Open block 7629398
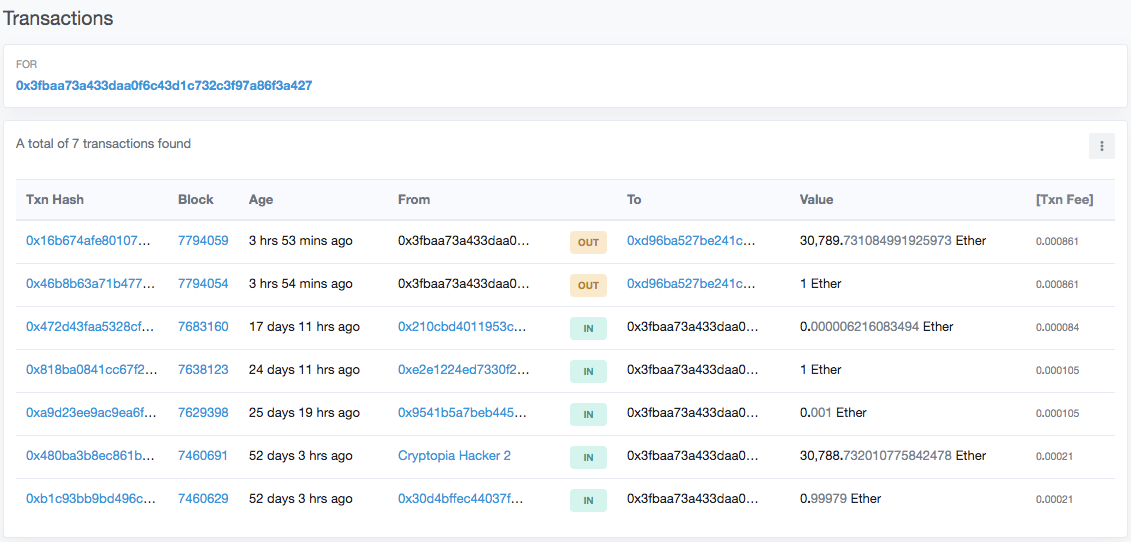 [x=203, y=413]
